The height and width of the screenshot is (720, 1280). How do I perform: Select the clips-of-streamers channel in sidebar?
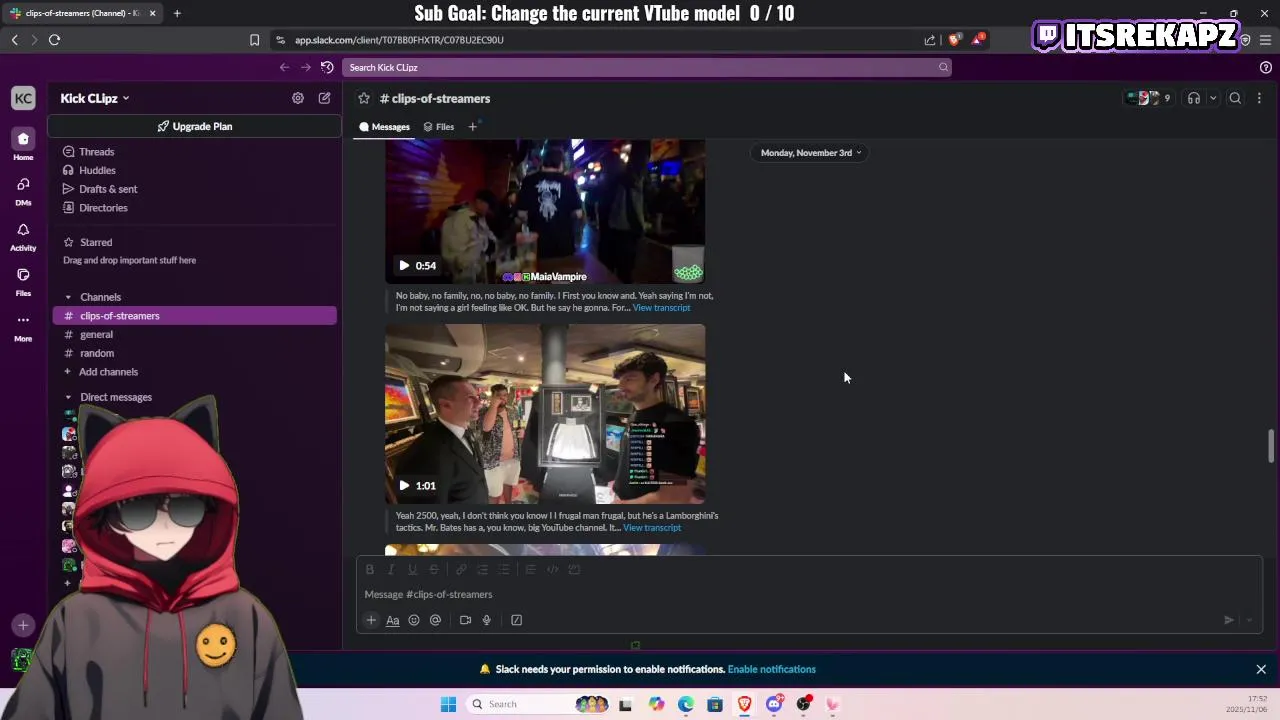point(195,316)
